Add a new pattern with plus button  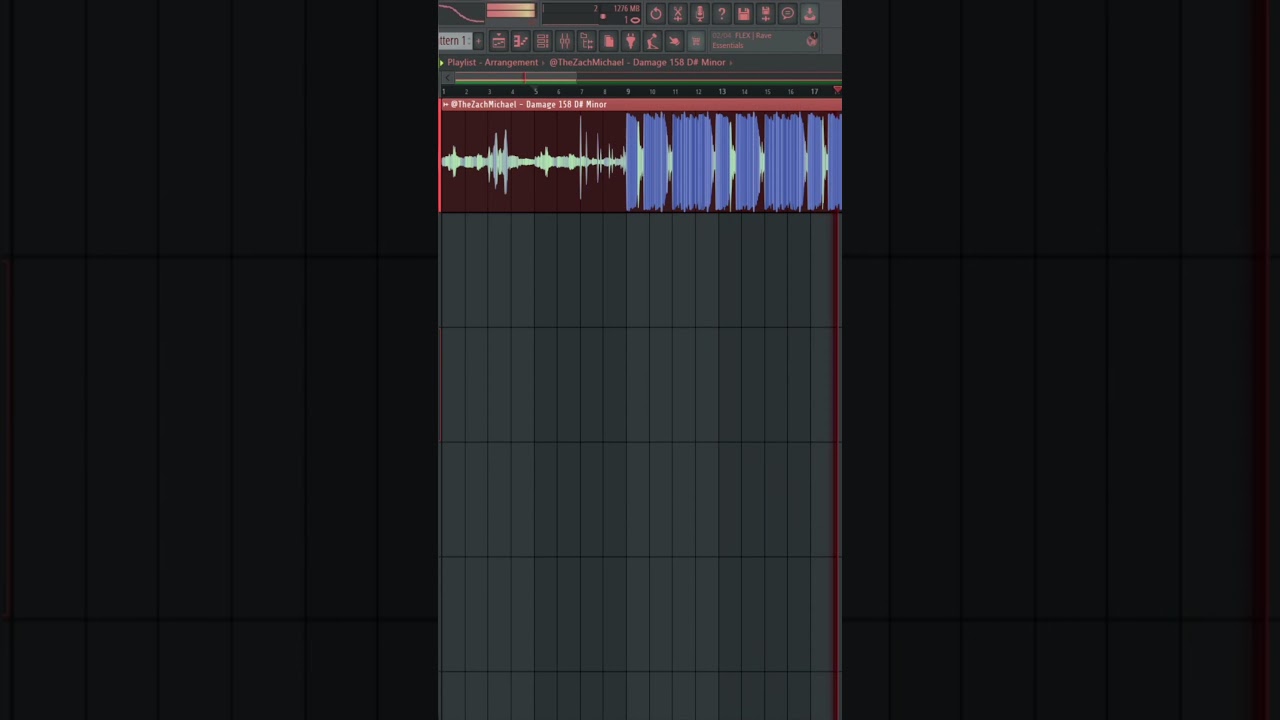click(478, 41)
